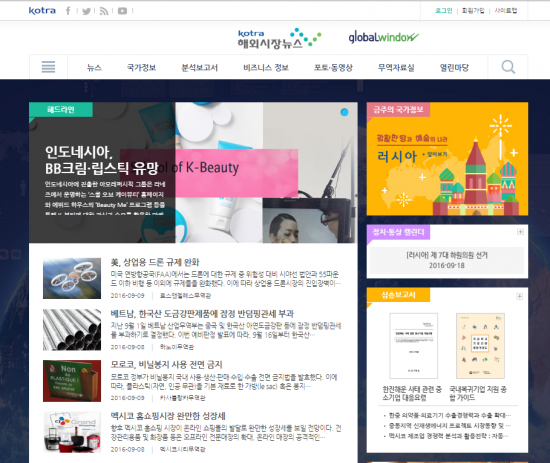This screenshot has width=550, height=463.
Task: Open the 무역자료실 menu
Action: [x=396, y=68]
